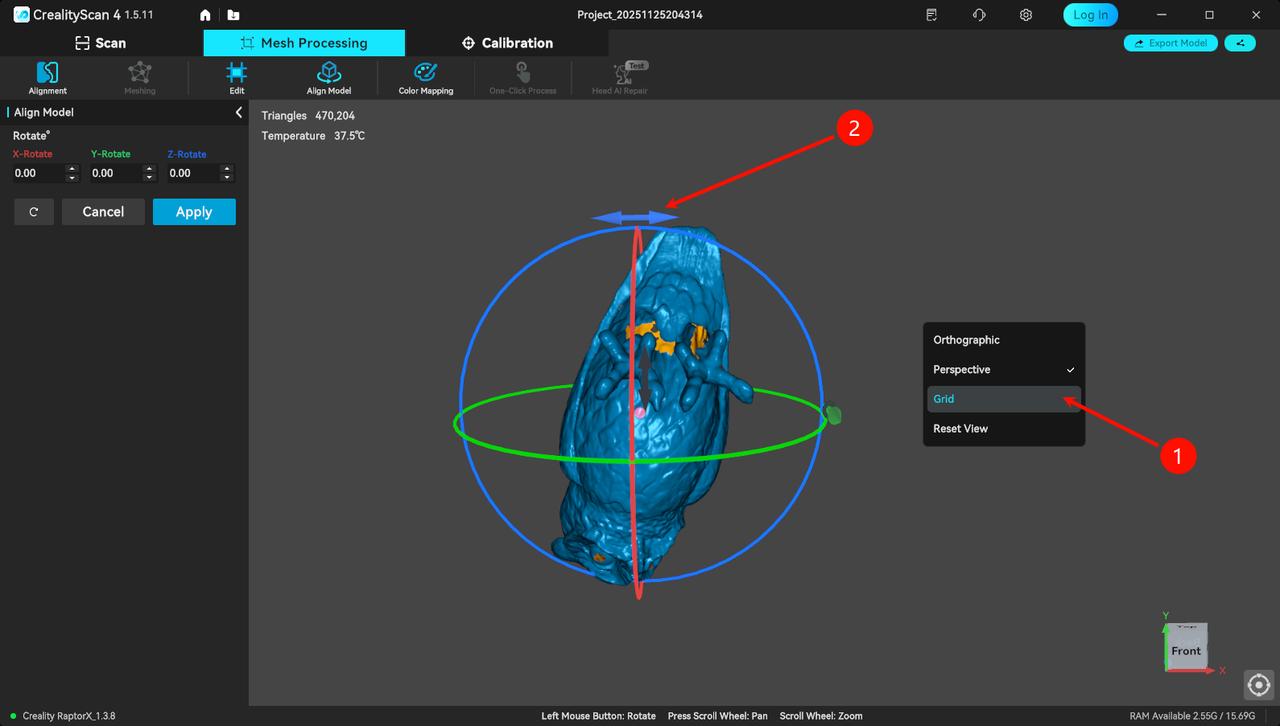Decrease the Z-Rotate value stepper
Screen dimensions: 1280x726
click(x=227, y=178)
